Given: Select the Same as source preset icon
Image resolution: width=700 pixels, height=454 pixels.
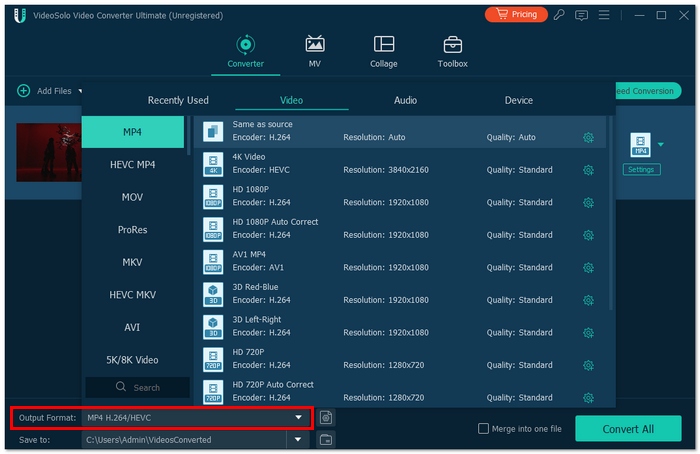Looking at the screenshot, I should pos(213,132).
